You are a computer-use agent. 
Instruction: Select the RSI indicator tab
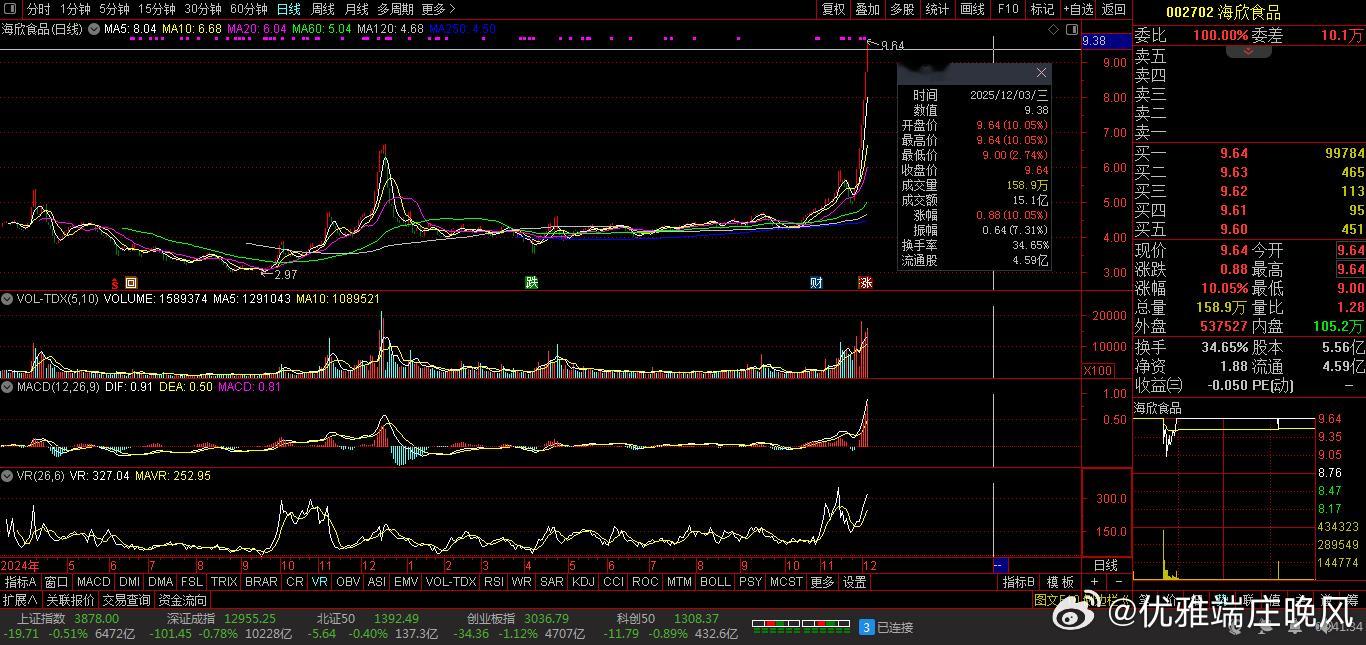point(493,582)
